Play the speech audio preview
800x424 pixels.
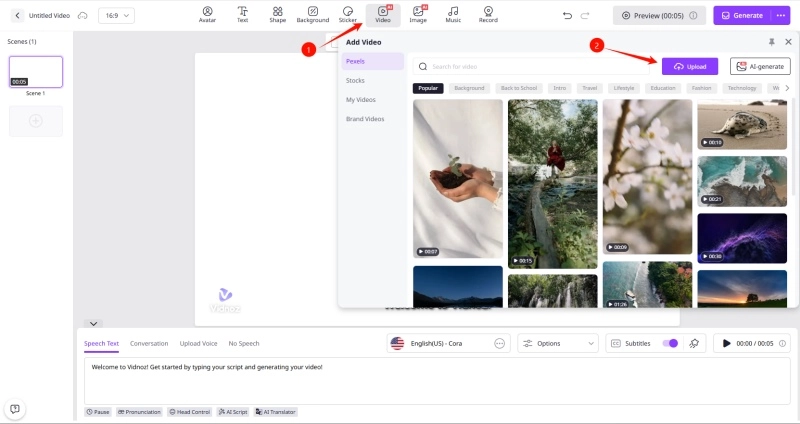tap(727, 343)
